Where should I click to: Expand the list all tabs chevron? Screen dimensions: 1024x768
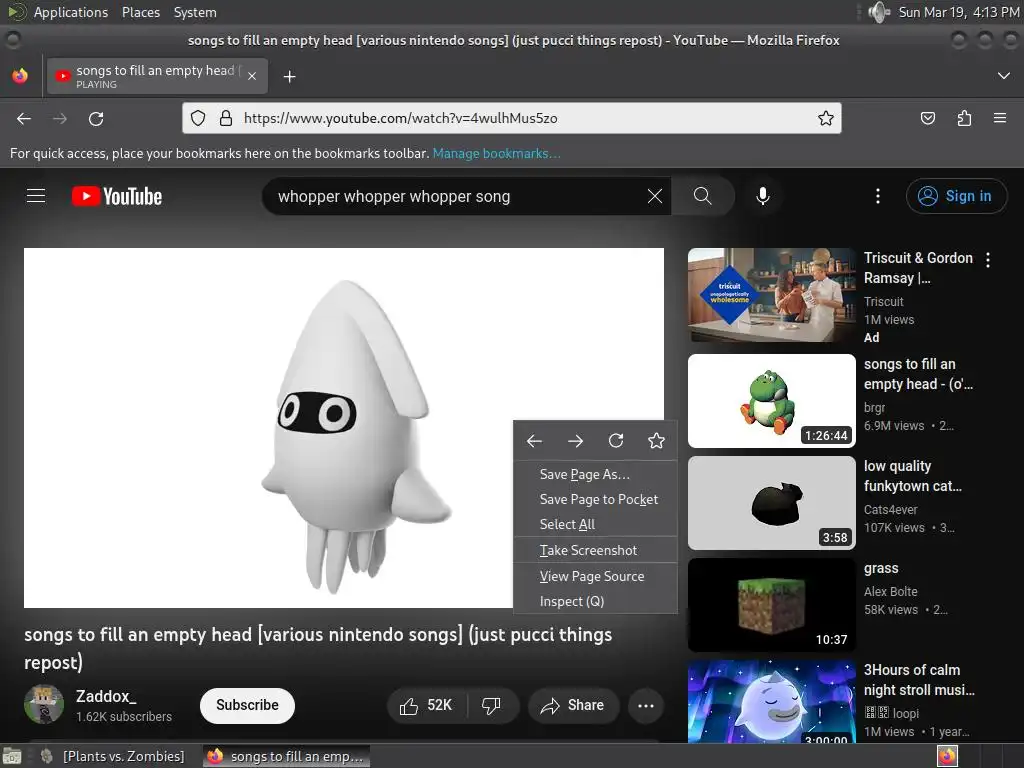pos(1004,76)
